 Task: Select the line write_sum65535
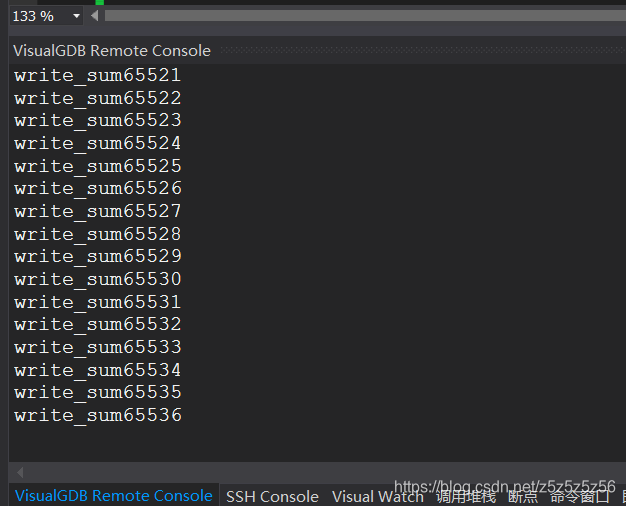point(98,392)
